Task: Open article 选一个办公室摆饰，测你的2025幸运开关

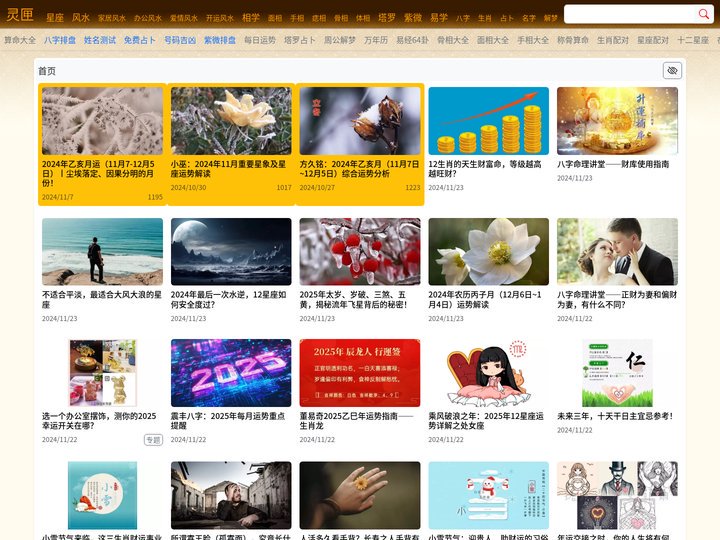Action: pyautogui.click(x=99, y=421)
